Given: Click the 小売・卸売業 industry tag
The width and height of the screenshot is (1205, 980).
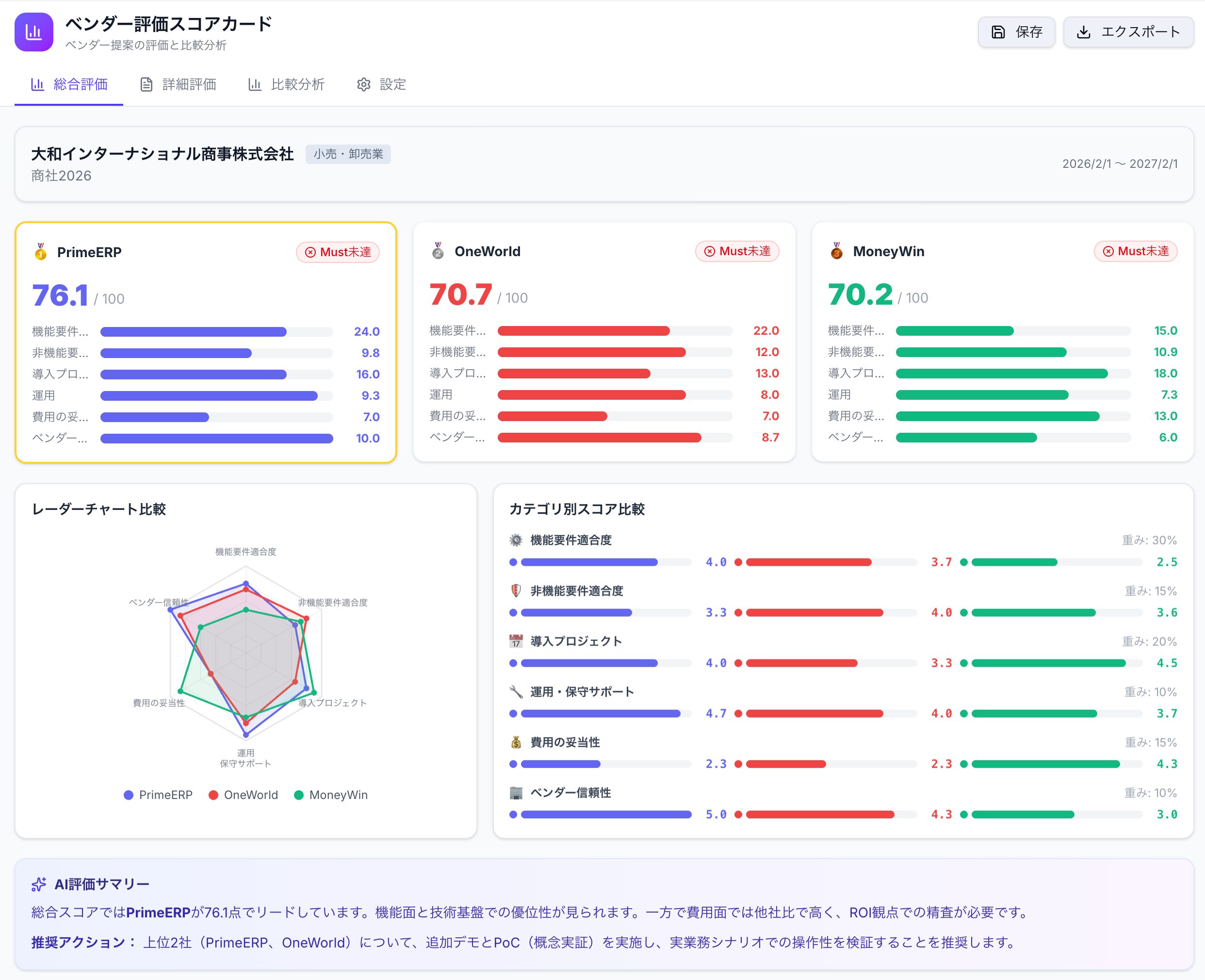Looking at the screenshot, I should point(348,154).
